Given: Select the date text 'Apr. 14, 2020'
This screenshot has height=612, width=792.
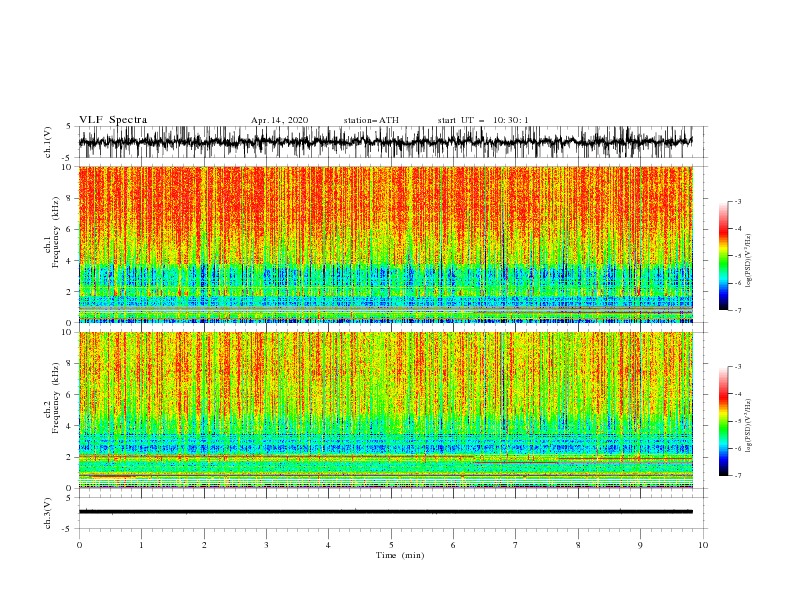Looking at the screenshot, I should click(x=279, y=120).
